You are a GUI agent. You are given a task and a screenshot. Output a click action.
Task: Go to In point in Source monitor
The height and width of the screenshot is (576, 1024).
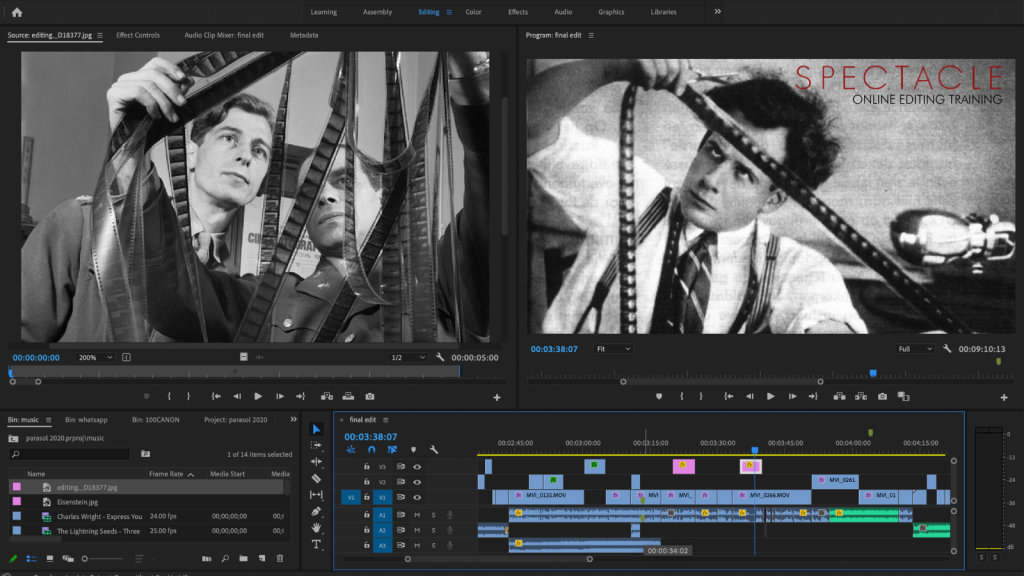point(216,396)
